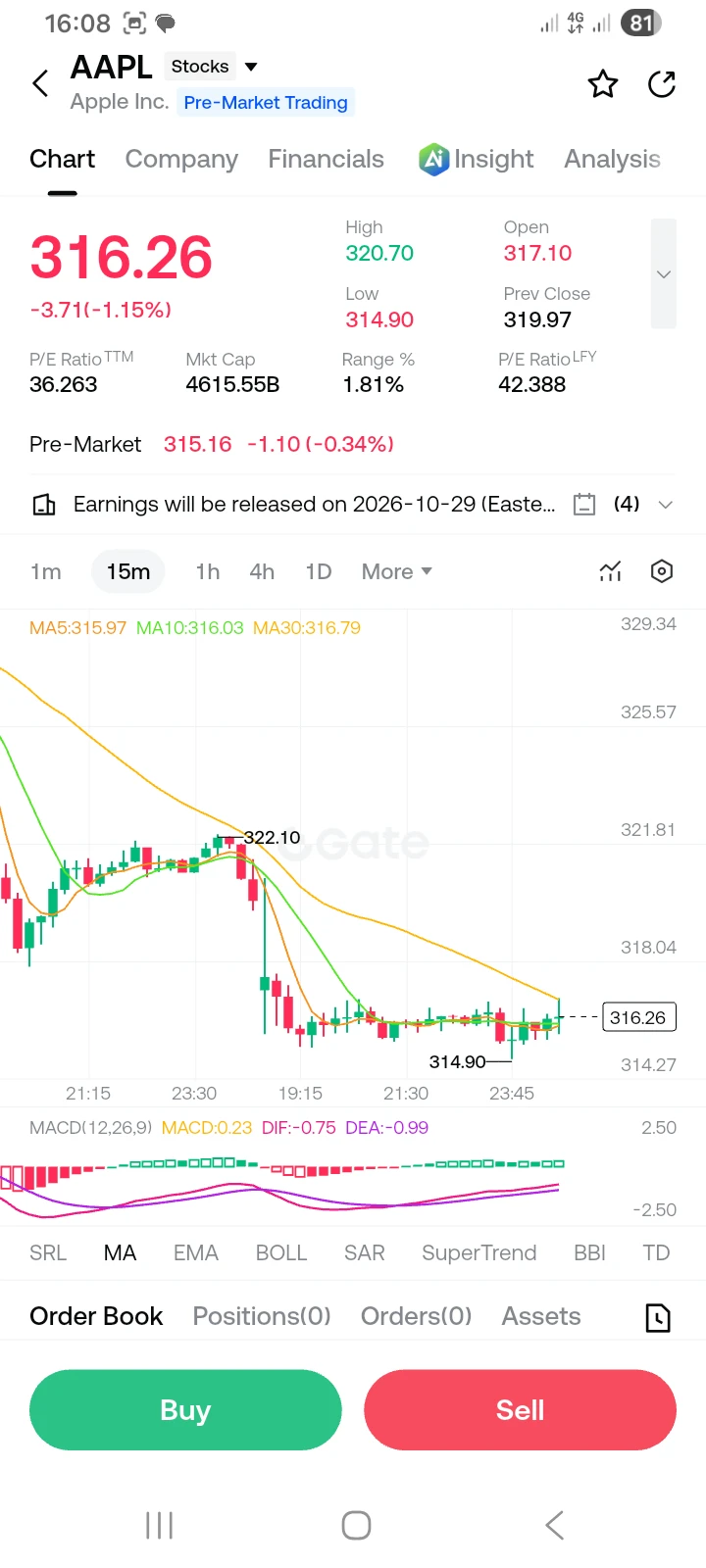This screenshot has height=1568, width=706.
Task: Tap the back arrow icon
Action: 40,83
